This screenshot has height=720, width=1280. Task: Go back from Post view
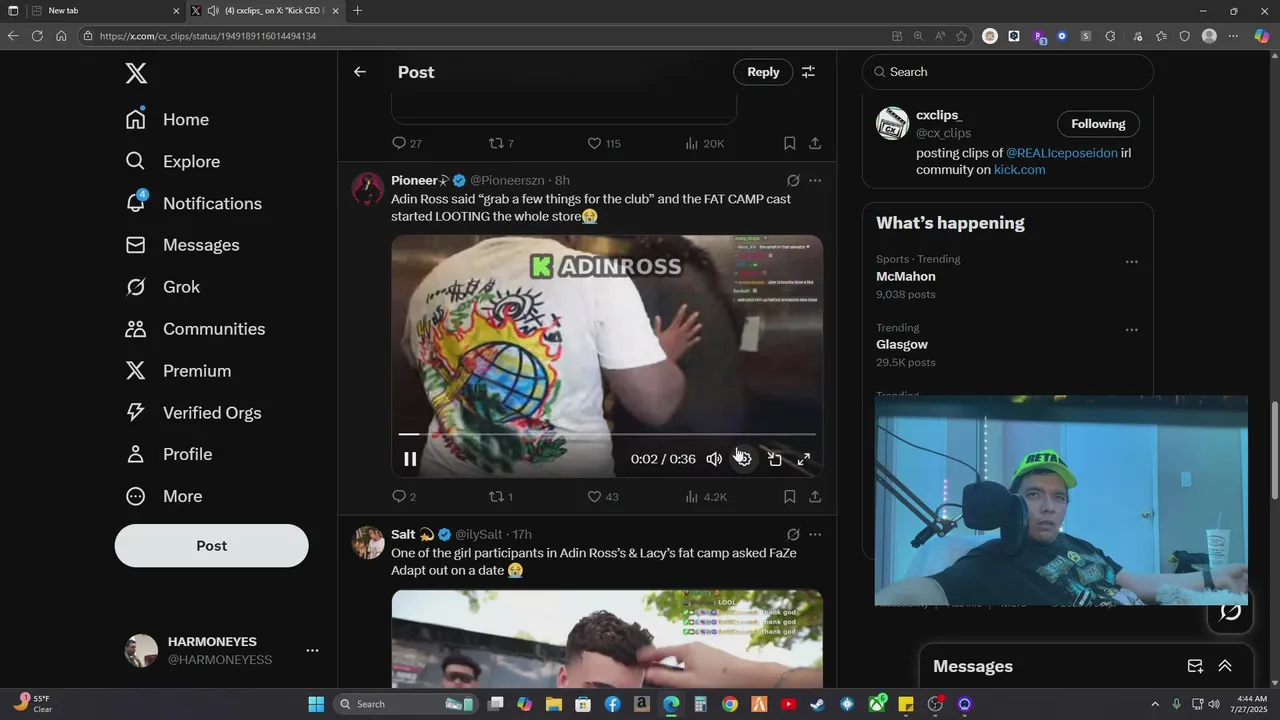click(x=360, y=72)
